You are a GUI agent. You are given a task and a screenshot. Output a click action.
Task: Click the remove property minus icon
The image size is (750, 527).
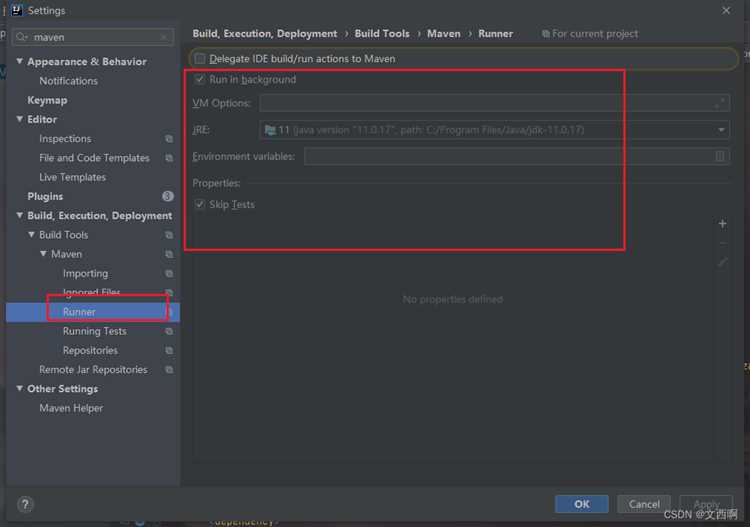pos(722,243)
